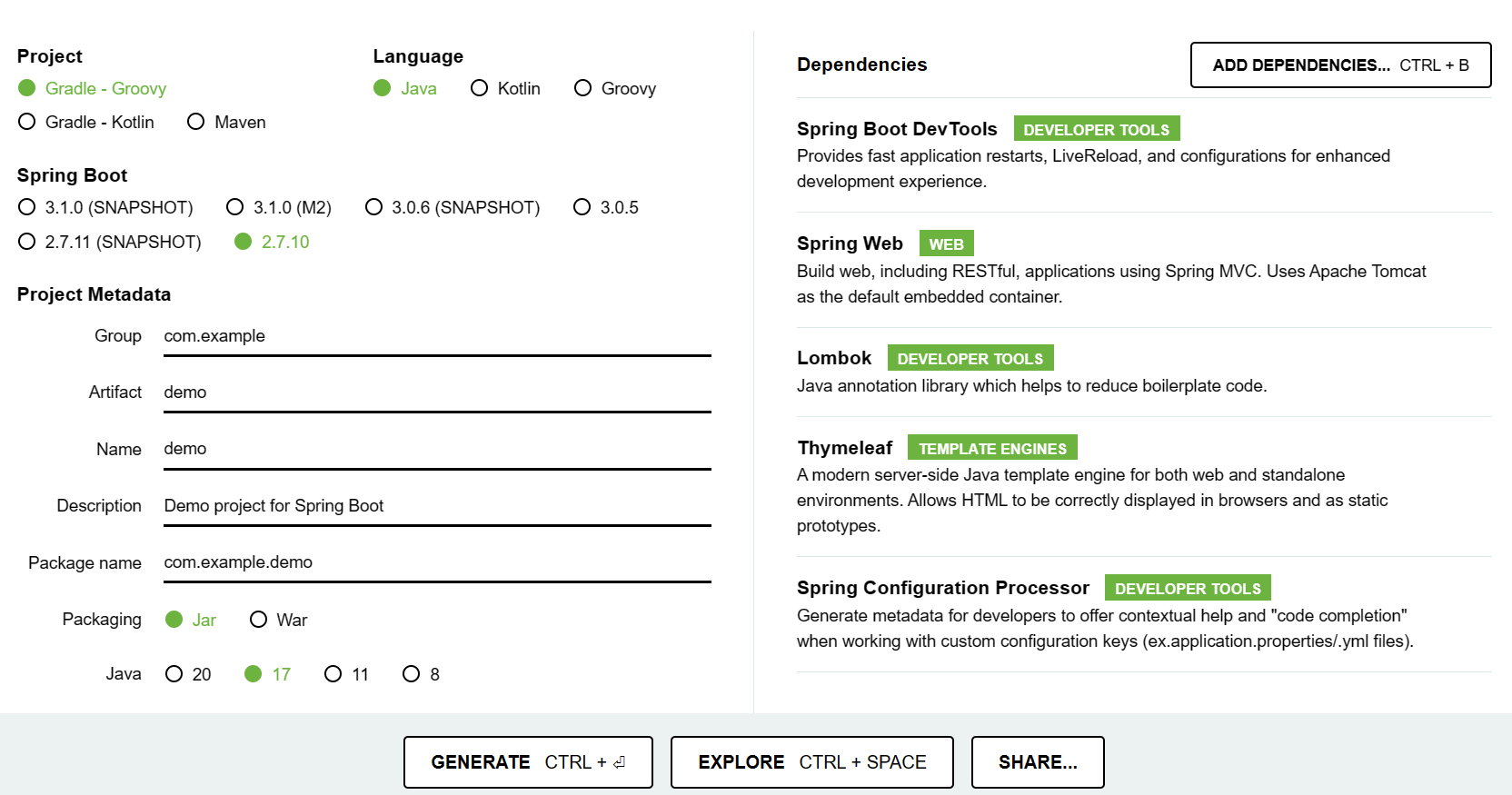The height and width of the screenshot is (795, 1512).
Task: Choose Java version 17
Action: point(268,674)
